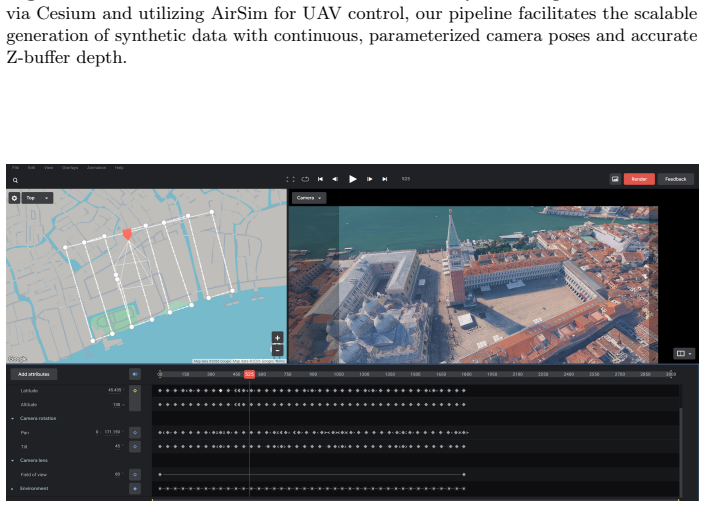
Task: Click the current frame number field
Action: 406,179
